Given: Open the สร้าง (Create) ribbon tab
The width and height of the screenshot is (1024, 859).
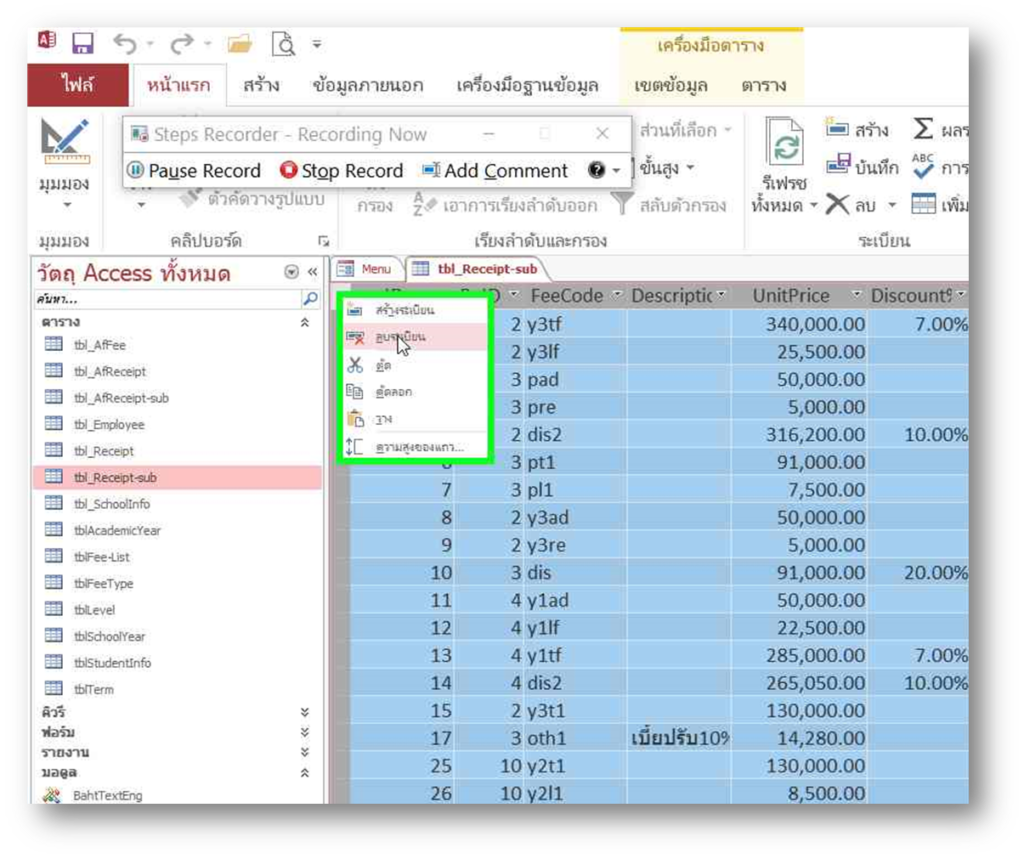Looking at the screenshot, I should click(x=261, y=86).
